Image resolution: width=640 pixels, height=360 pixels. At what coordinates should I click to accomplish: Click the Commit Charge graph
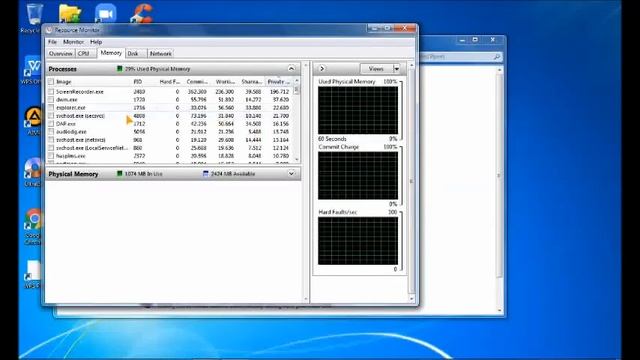tap(358, 175)
